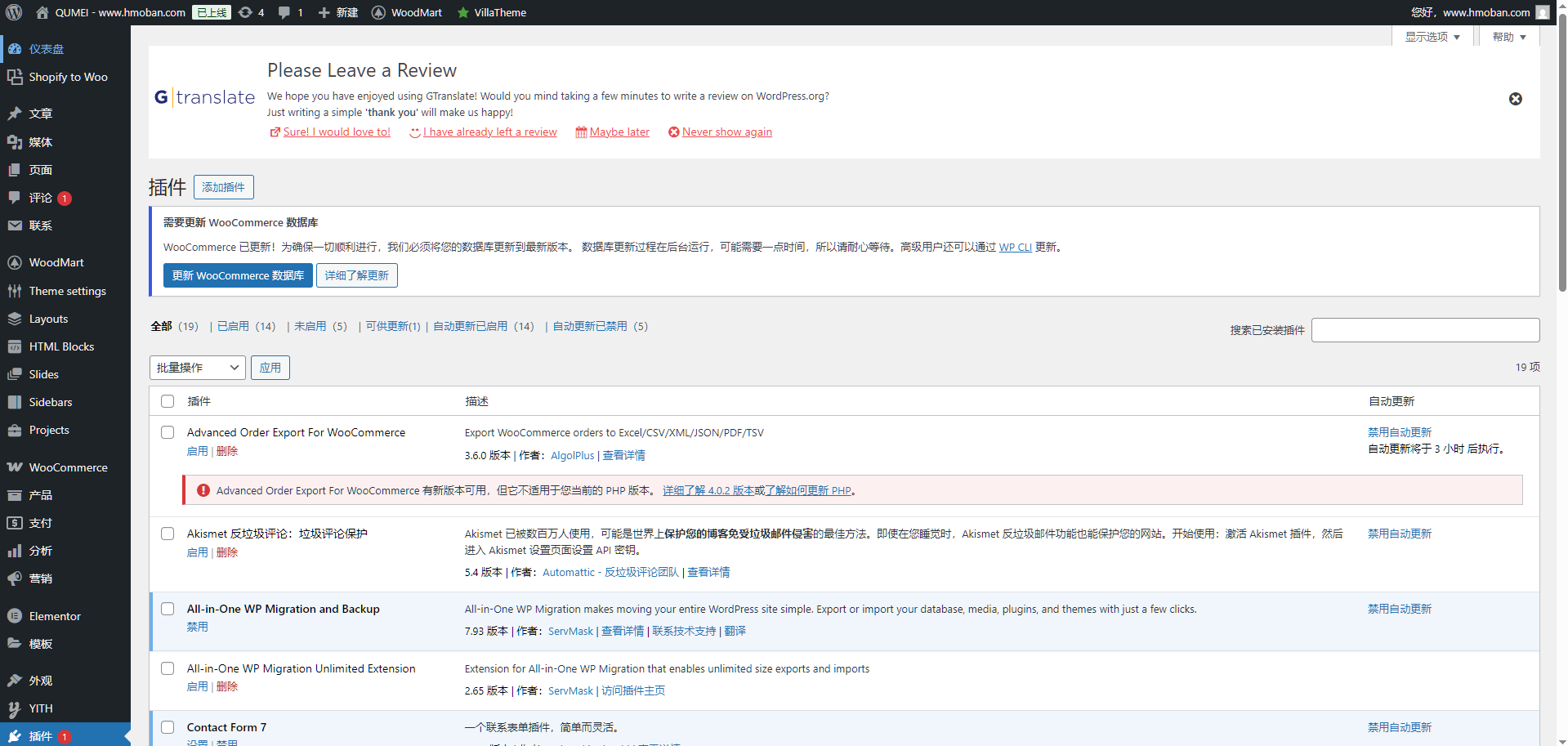
Task: Filter plugins by the inactive tab
Action: pyautogui.click(x=310, y=326)
